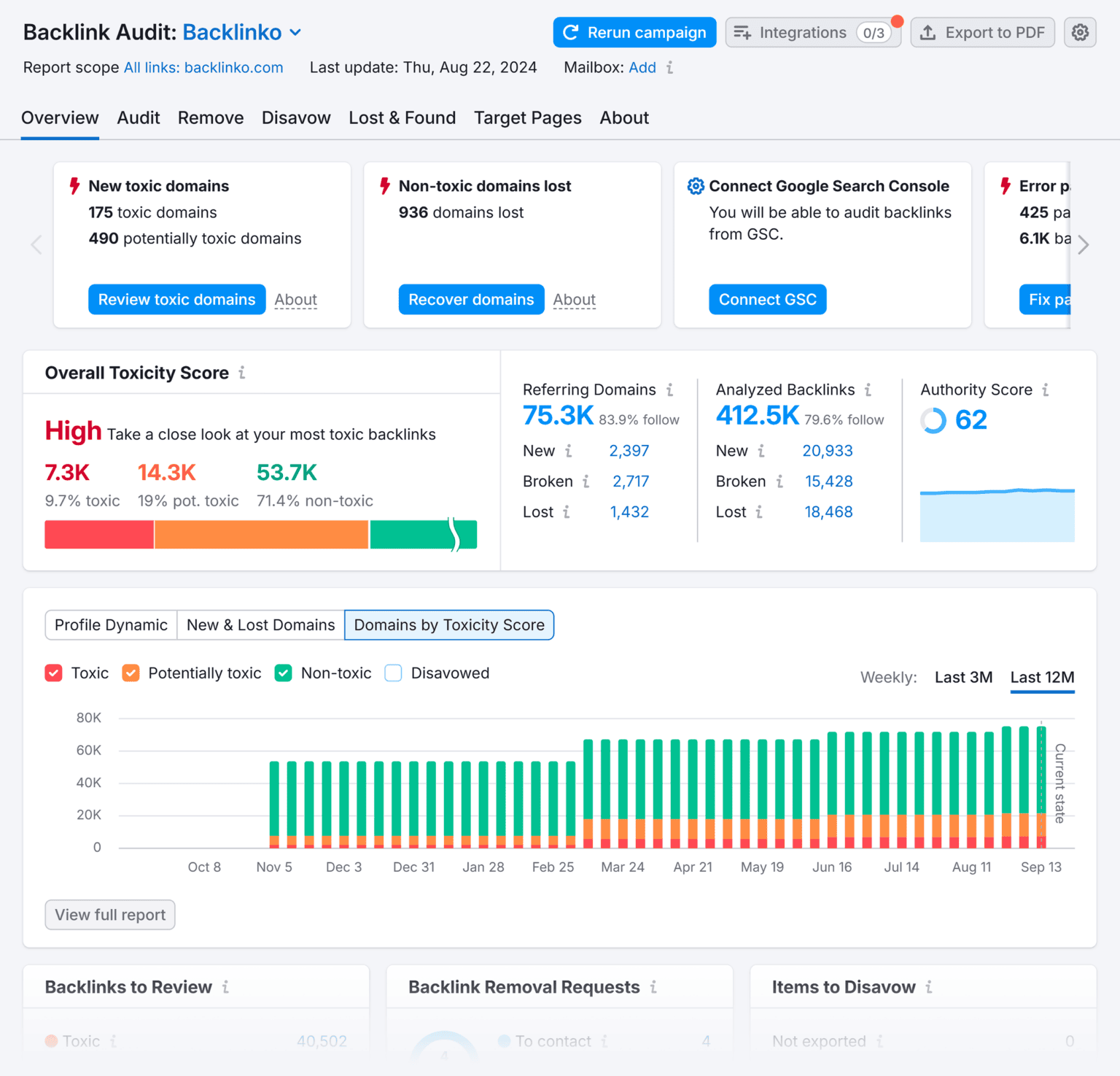Open the Backlinko campaign dropdown
This screenshot has width=1120, height=1076.
tap(295, 32)
